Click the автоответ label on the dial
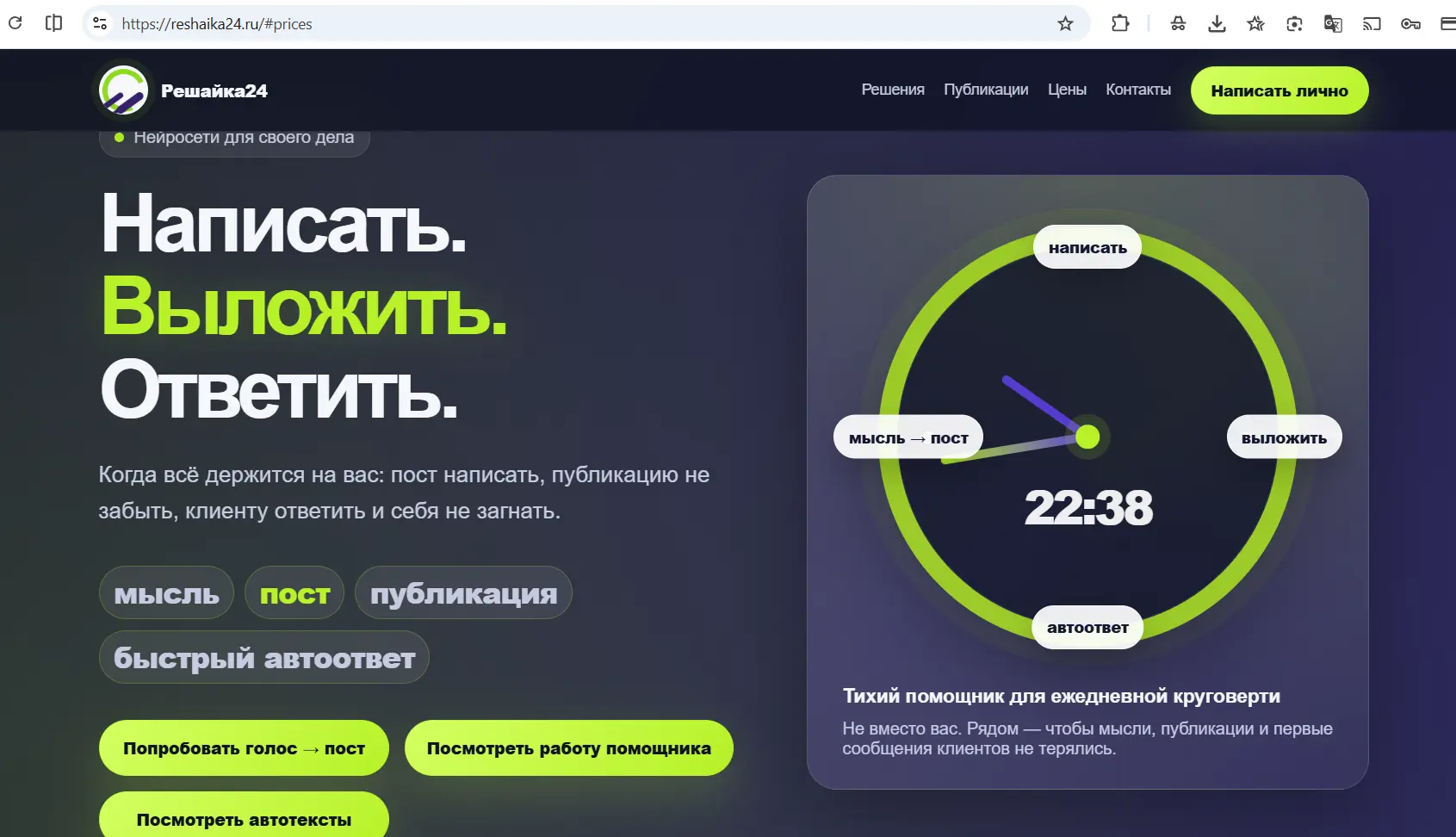 coord(1087,627)
